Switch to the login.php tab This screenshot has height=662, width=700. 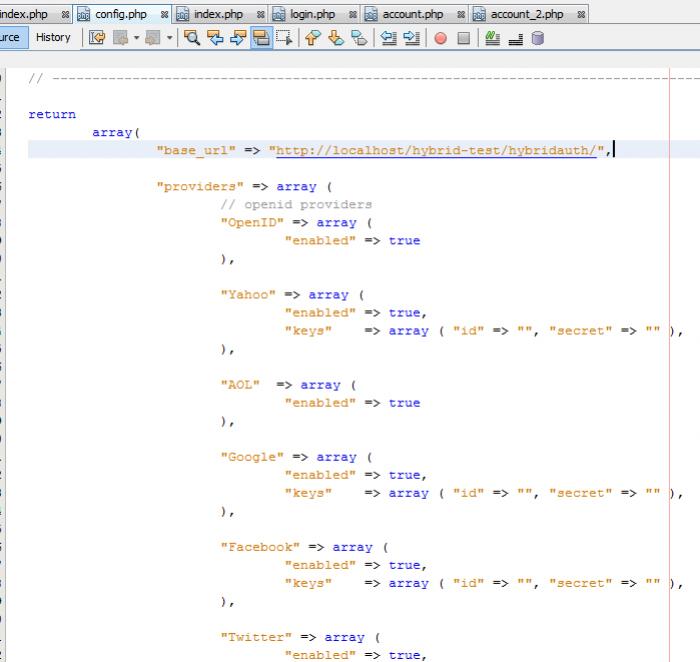tap(312, 14)
